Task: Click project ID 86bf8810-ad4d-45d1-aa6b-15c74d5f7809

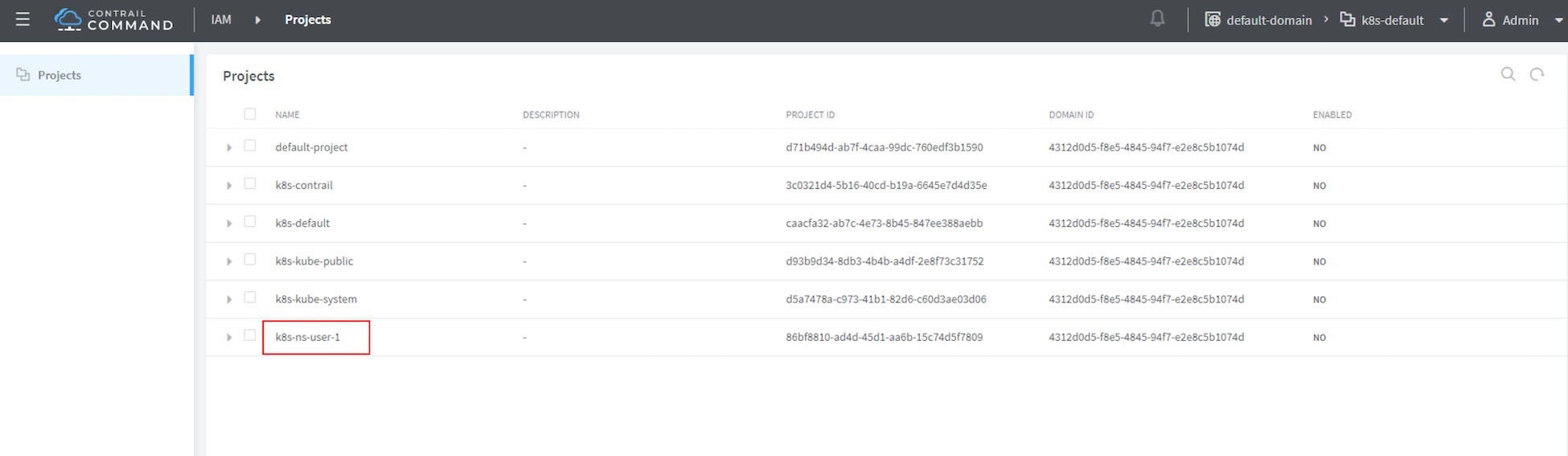Action: coord(885,337)
